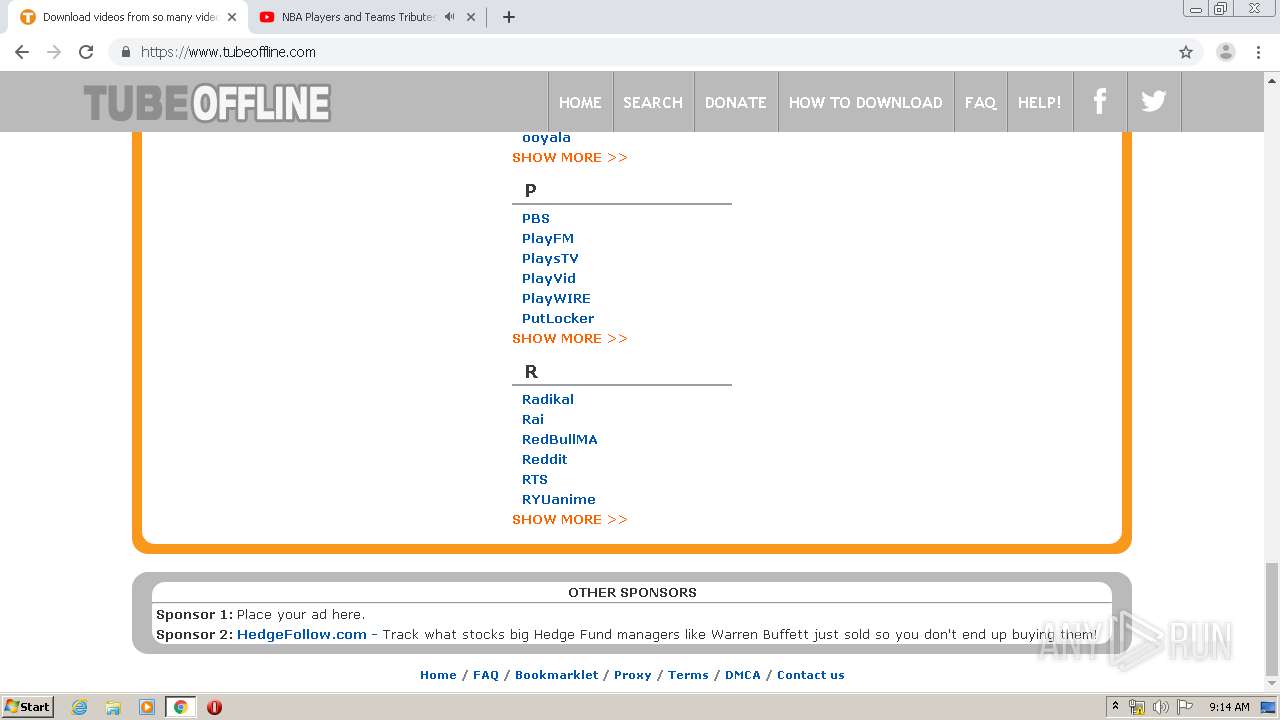The height and width of the screenshot is (720, 1280).
Task: Click the network tray icon
Action: (1137, 707)
